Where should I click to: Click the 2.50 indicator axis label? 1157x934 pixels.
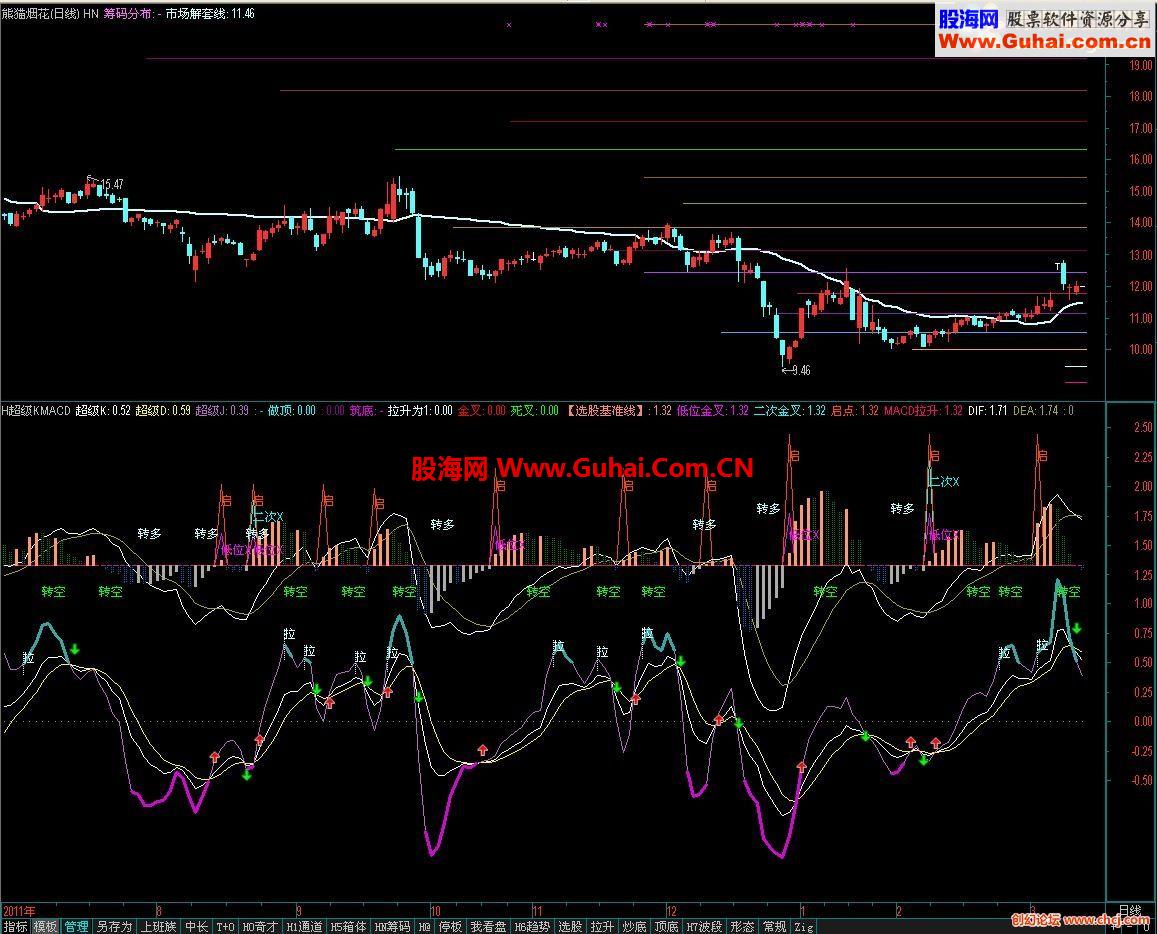click(x=1142, y=427)
